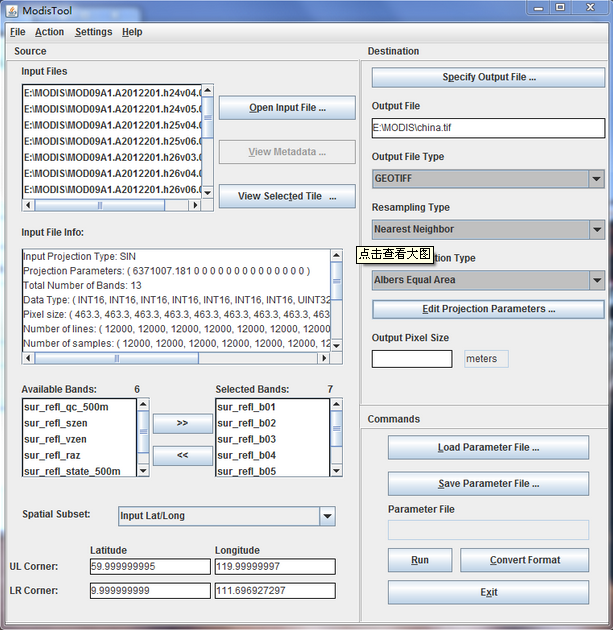Viewport: 613px width, 630px height.
Task: Open the Help menu
Action: coord(132,32)
